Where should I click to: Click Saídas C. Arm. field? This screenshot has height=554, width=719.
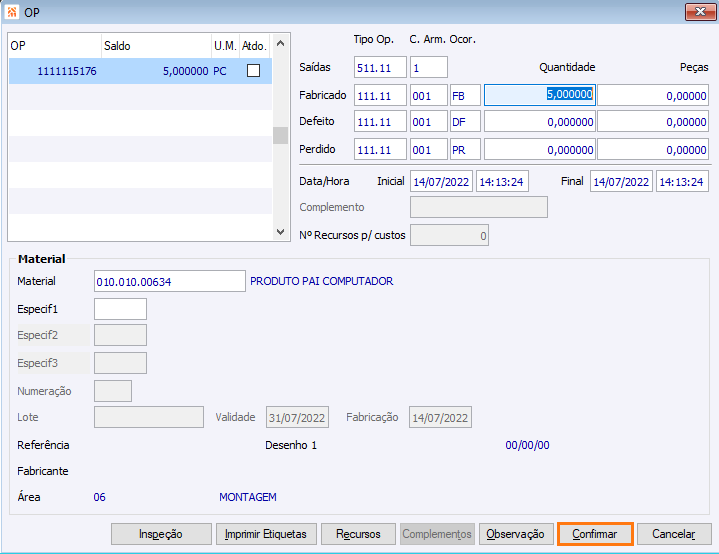(x=429, y=67)
